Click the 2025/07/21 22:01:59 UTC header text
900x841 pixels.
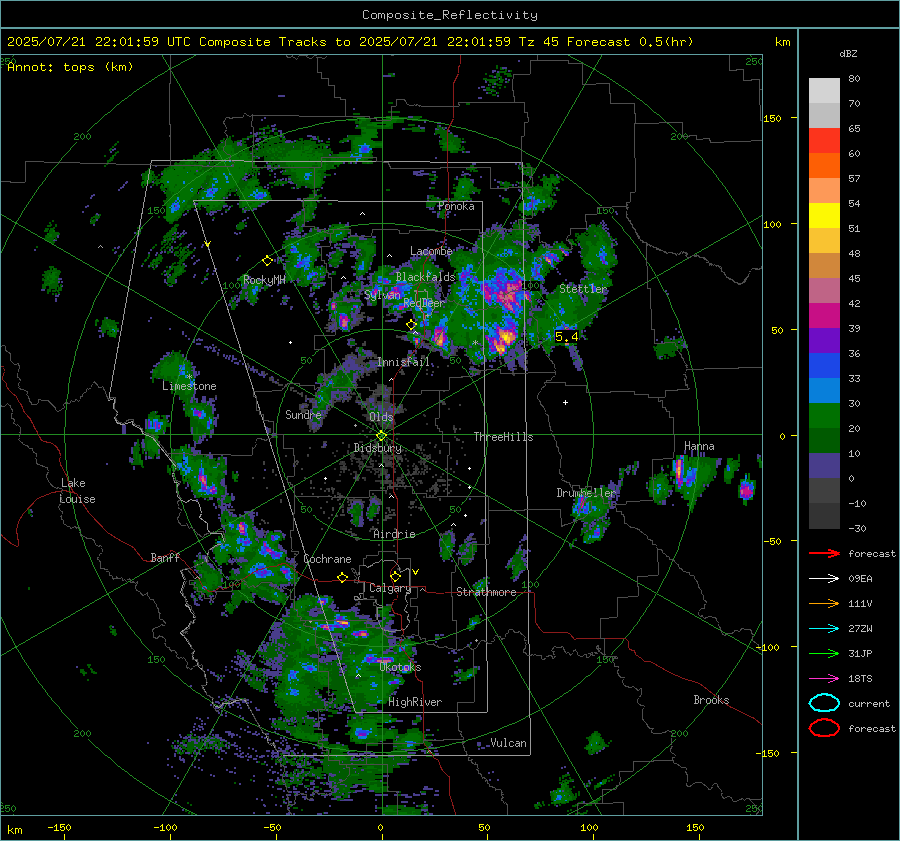pos(99,42)
